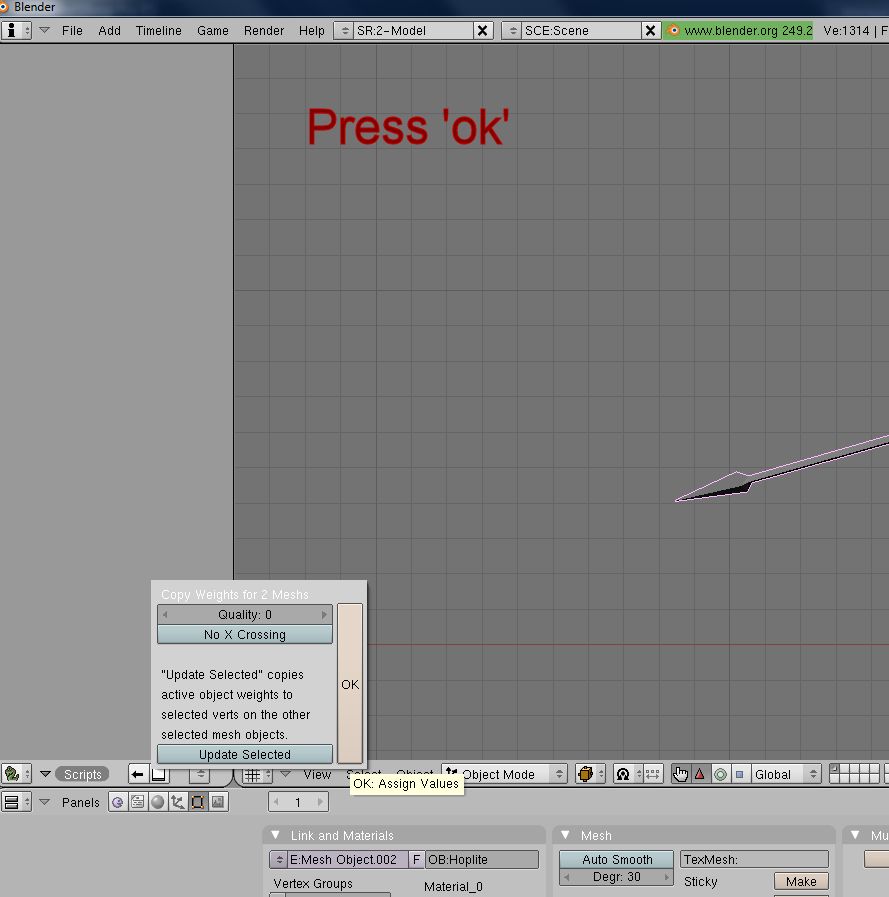Open screen layout selector beside SR:2-Model
This screenshot has height=897, width=889.
[344, 30]
